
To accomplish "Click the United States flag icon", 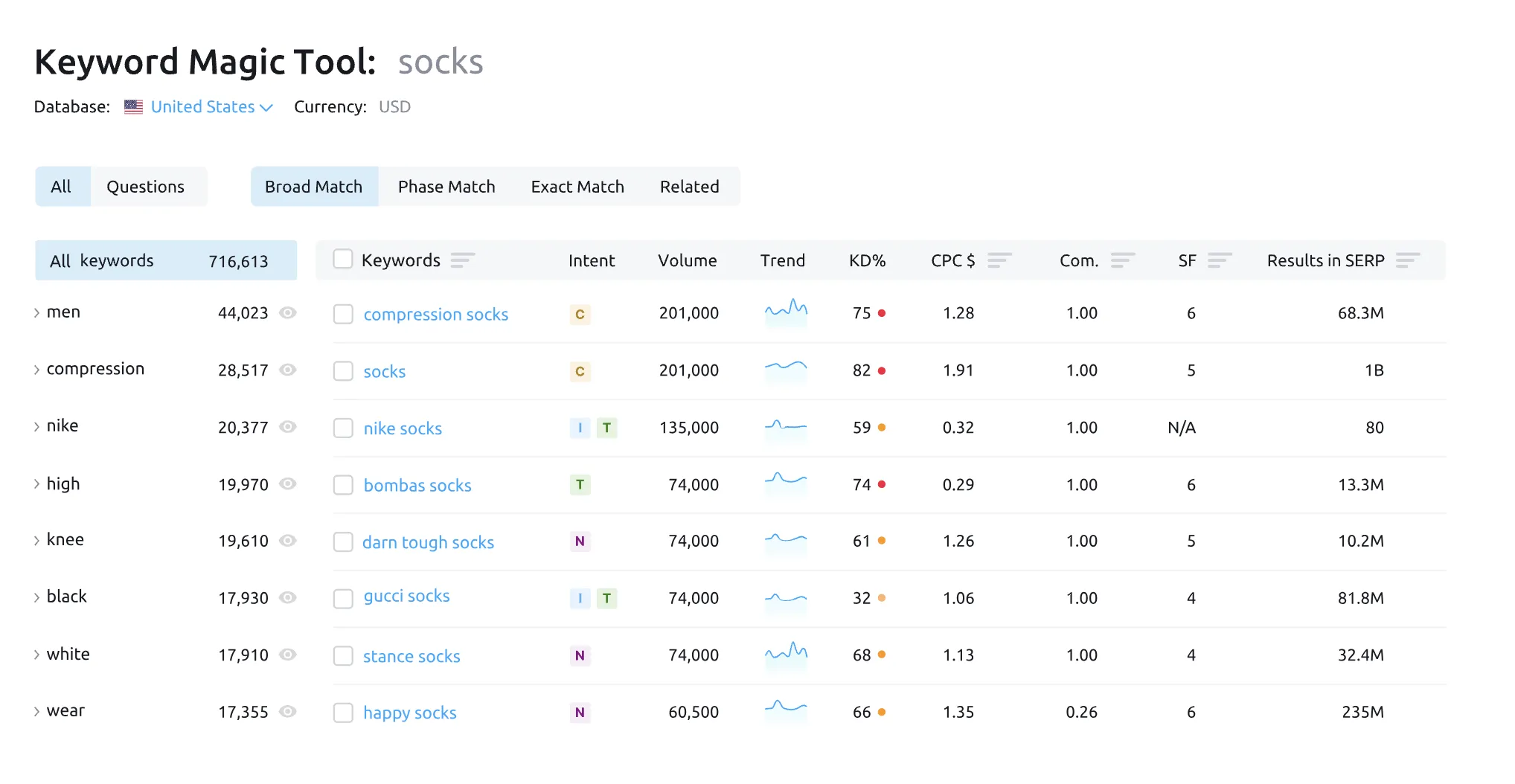I will tap(134, 107).
